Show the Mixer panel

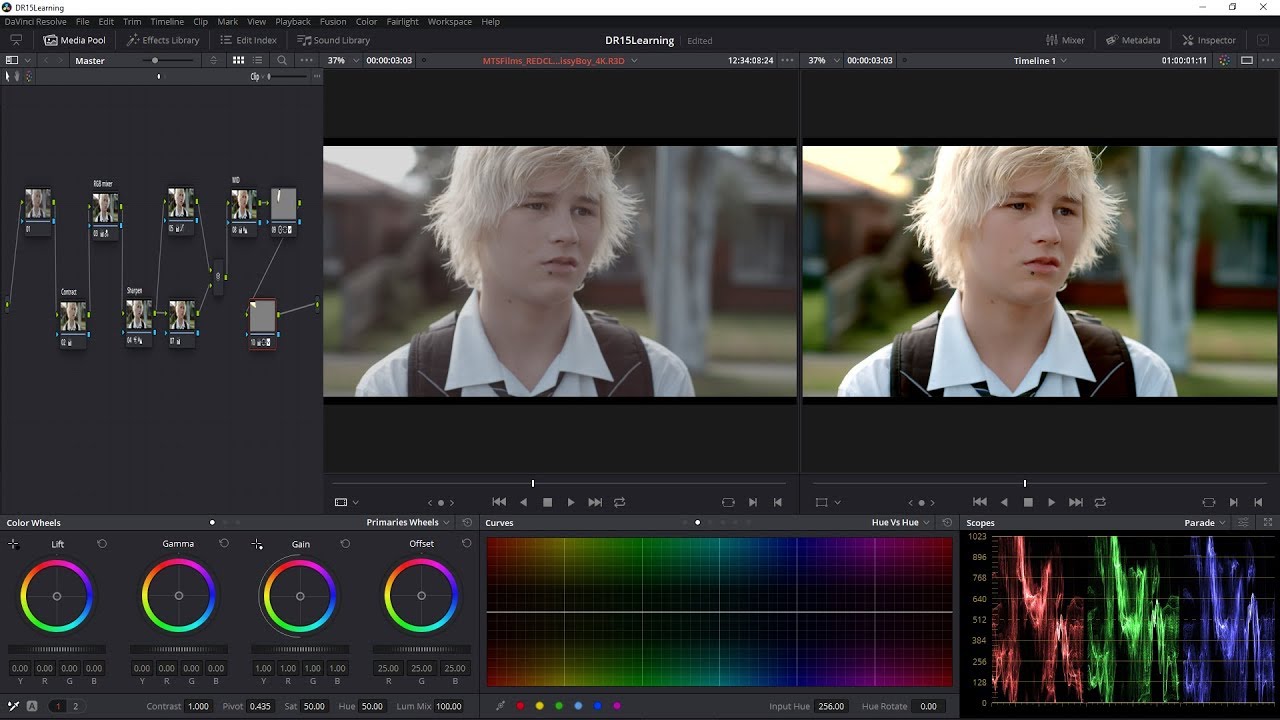[x=1065, y=40]
